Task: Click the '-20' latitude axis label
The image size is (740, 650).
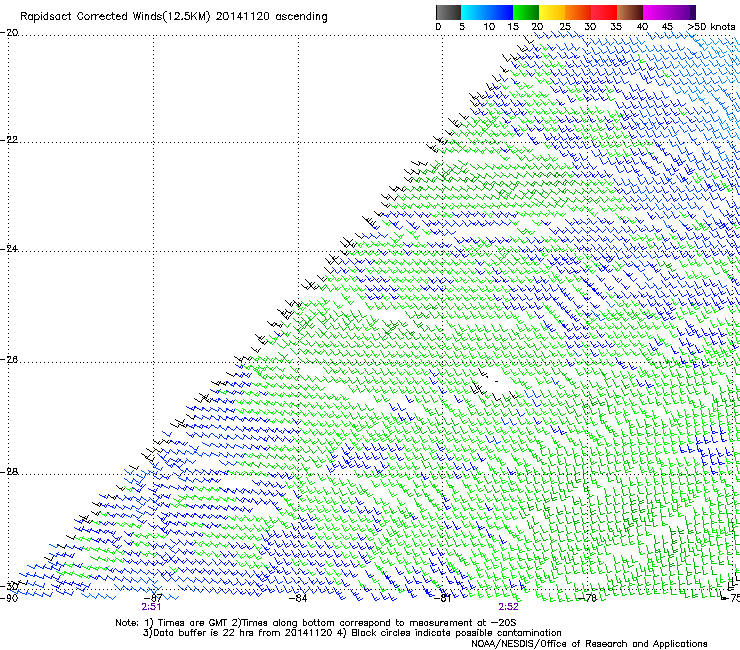Action: click(x=9, y=33)
